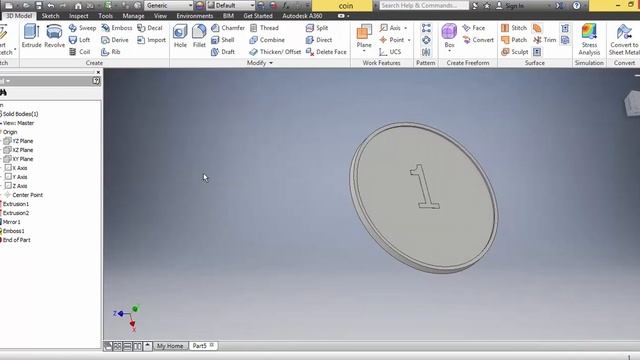Select Extrusion1 feature in browser

pos(15,204)
